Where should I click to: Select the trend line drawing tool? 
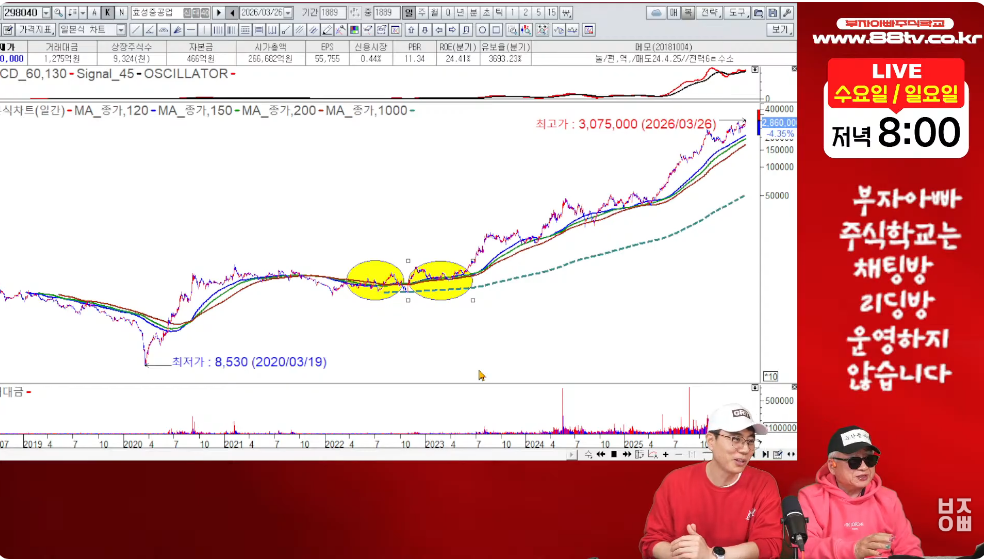136,30
